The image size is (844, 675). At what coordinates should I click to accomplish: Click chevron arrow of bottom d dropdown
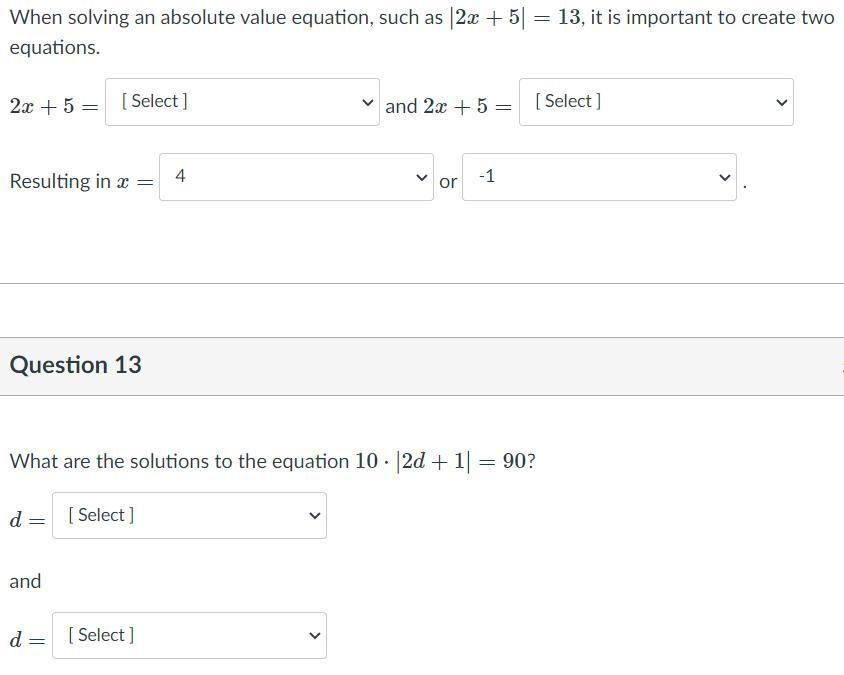click(x=314, y=636)
